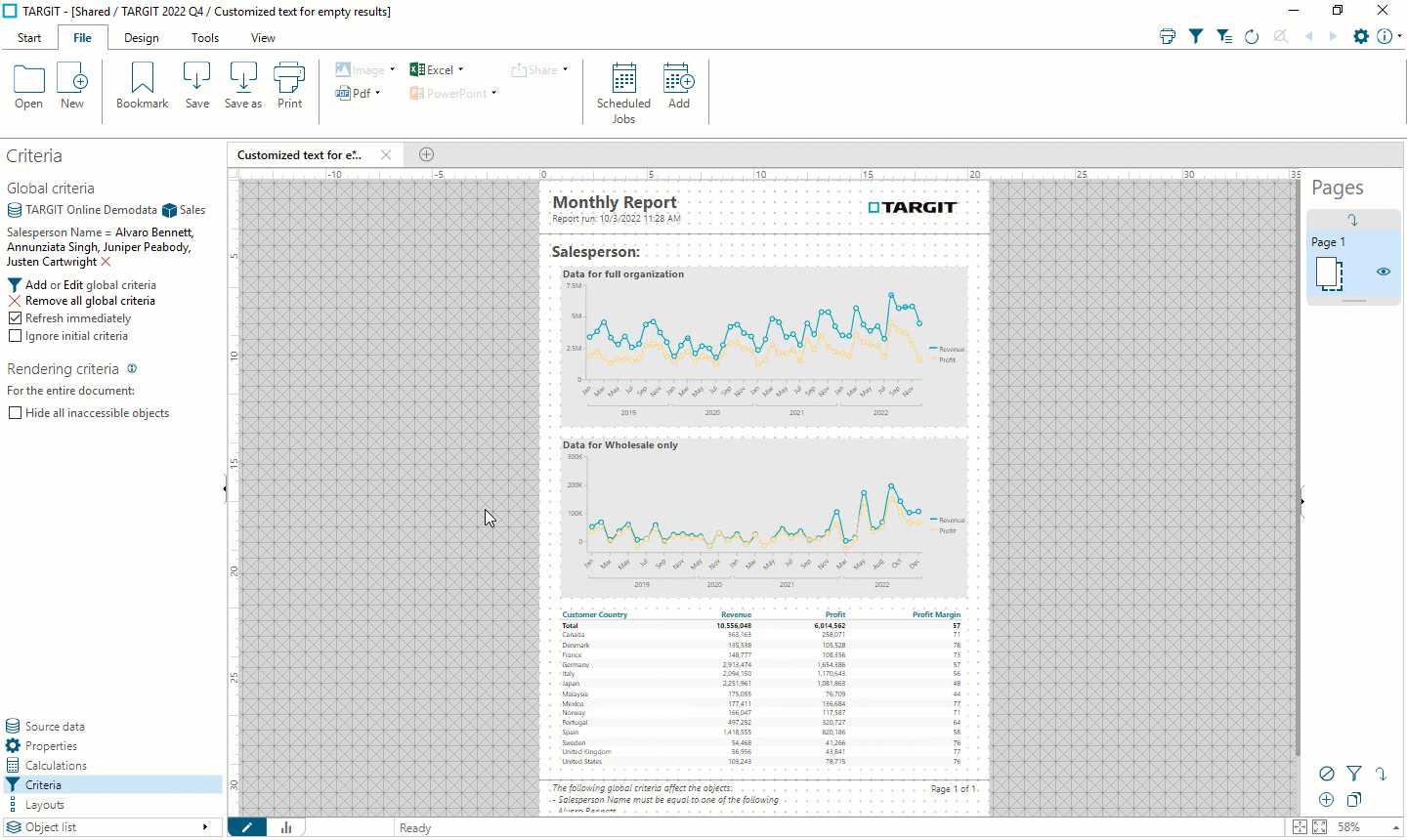Open the View ribbon tab
The height and width of the screenshot is (840, 1407).
tap(263, 38)
